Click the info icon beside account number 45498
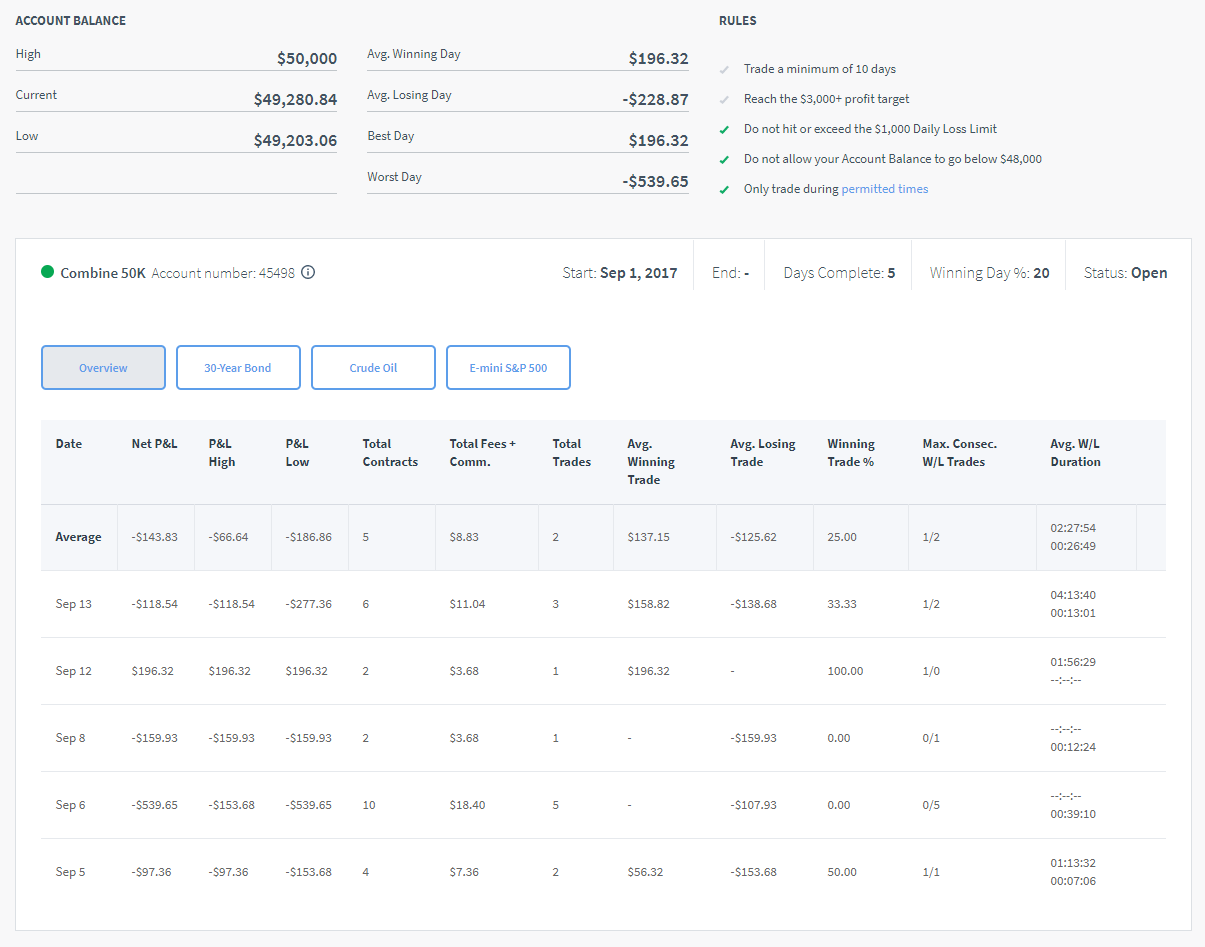1205x947 pixels. (308, 272)
